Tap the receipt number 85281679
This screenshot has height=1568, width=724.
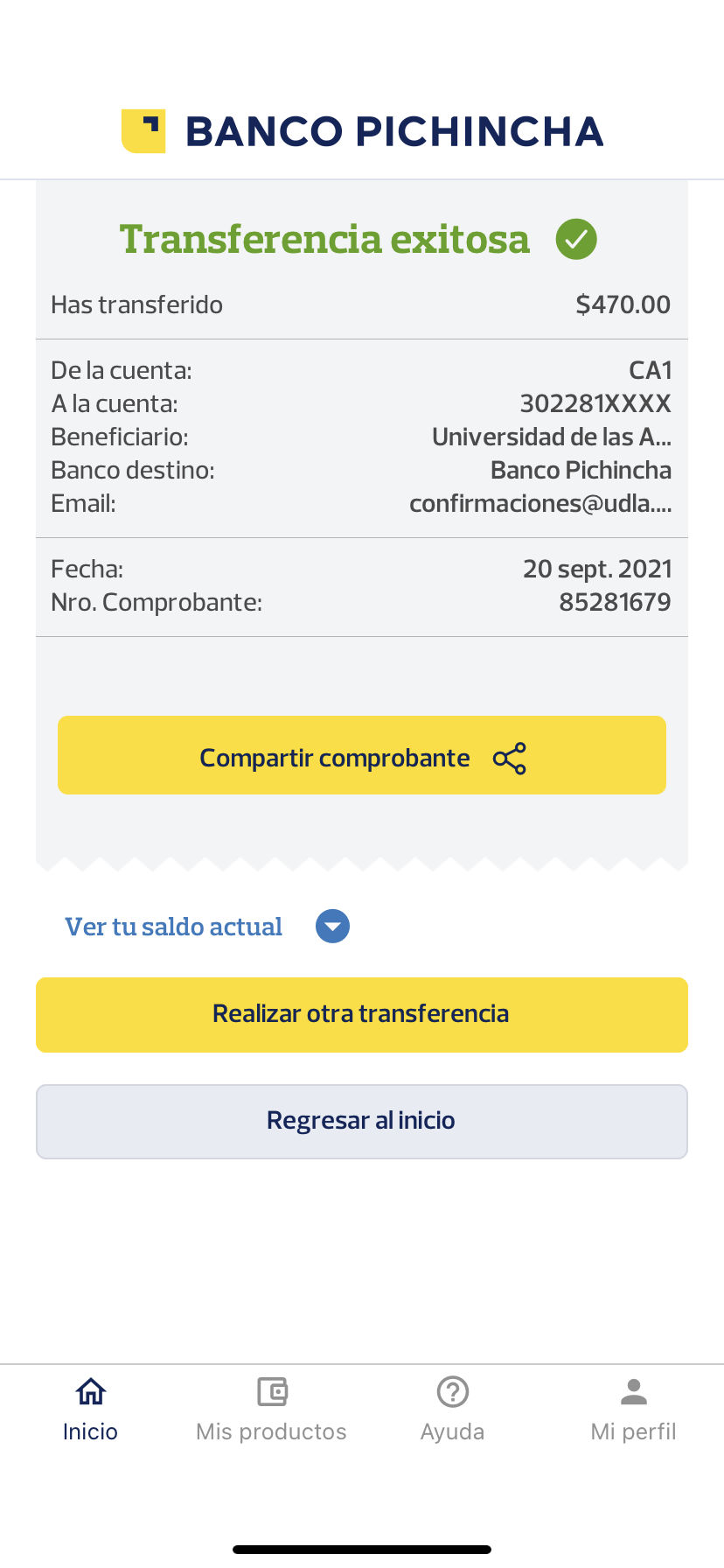coord(615,602)
